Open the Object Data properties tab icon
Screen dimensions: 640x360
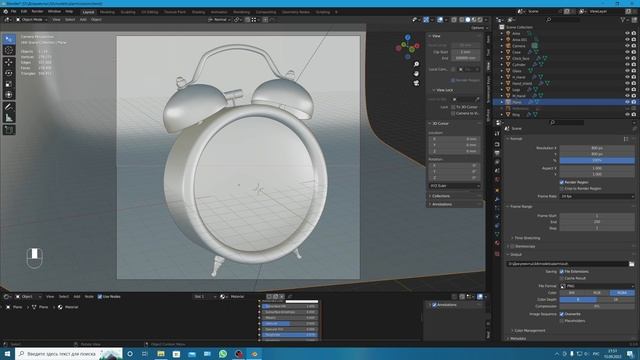pos(497,234)
